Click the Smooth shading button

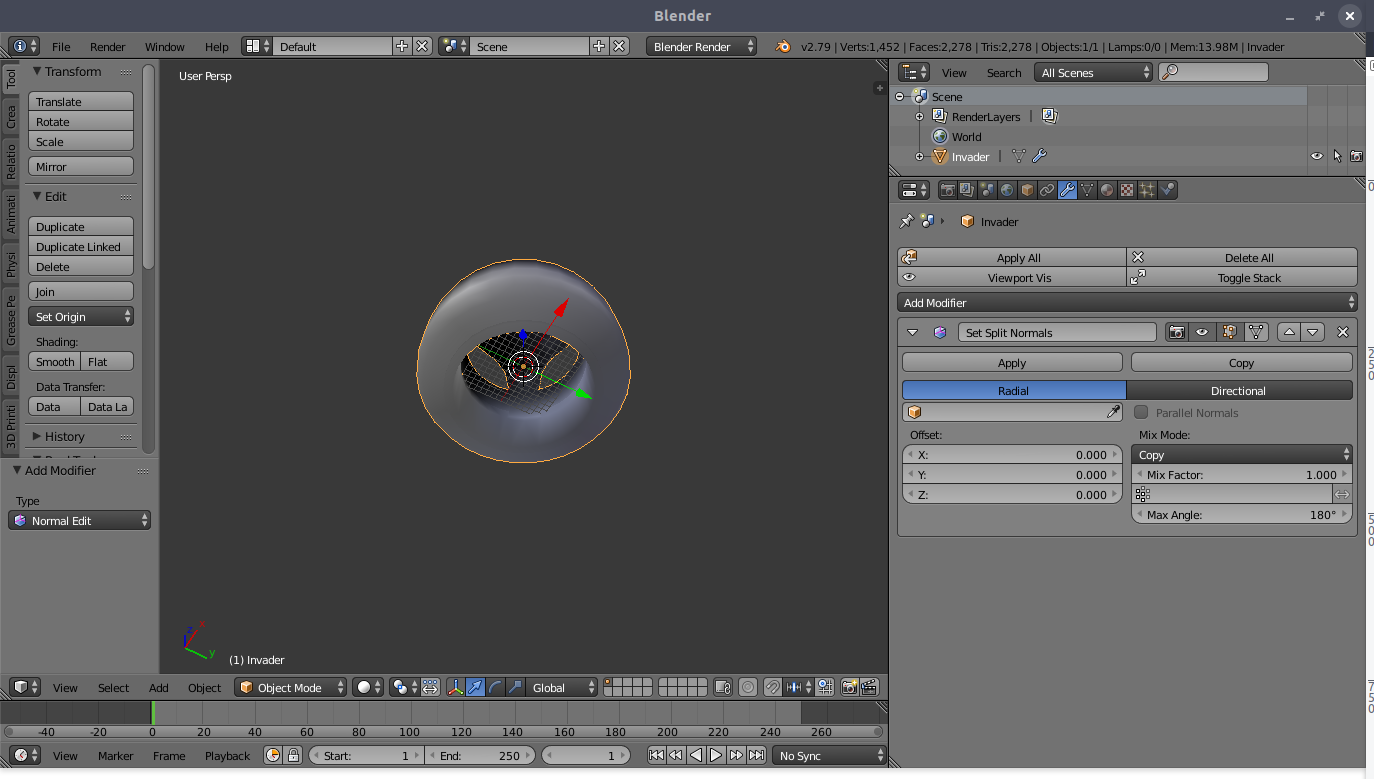click(54, 362)
